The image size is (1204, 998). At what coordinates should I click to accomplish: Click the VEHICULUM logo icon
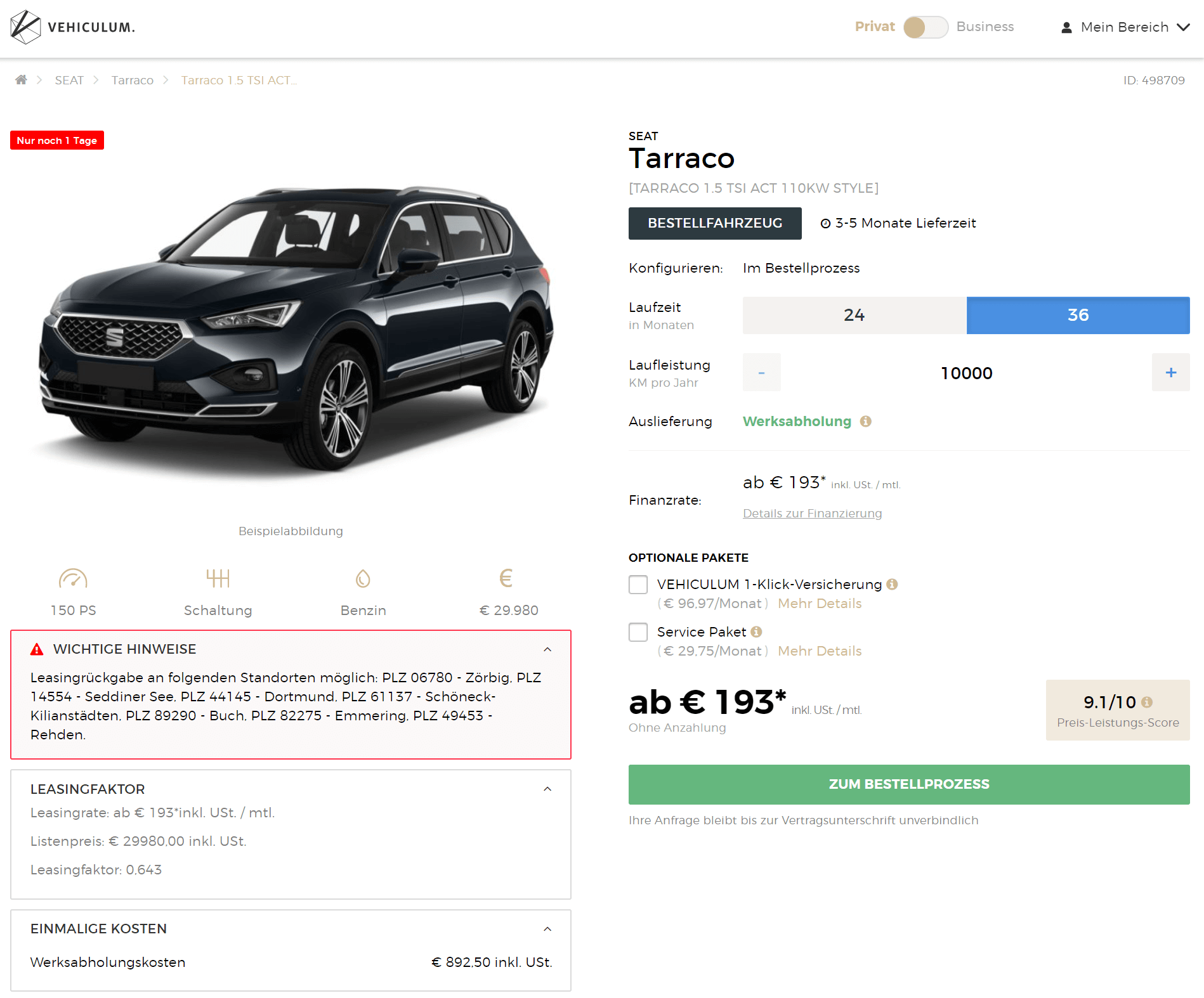pos(25,27)
